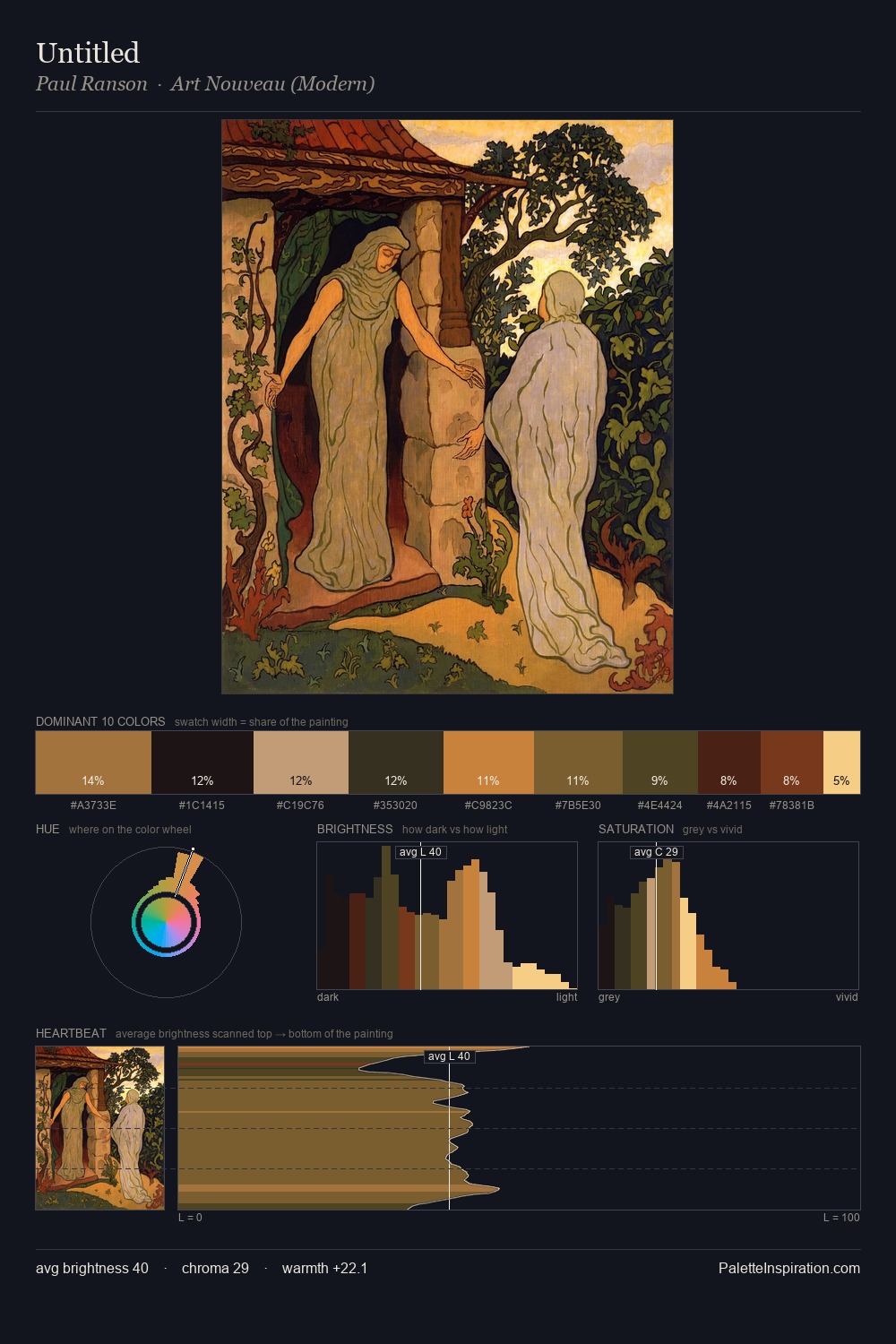Image resolution: width=896 pixels, height=1344 pixels.
Task: Click 'avg L 40' label in heartbeat chart
Action: point(449,1056)
